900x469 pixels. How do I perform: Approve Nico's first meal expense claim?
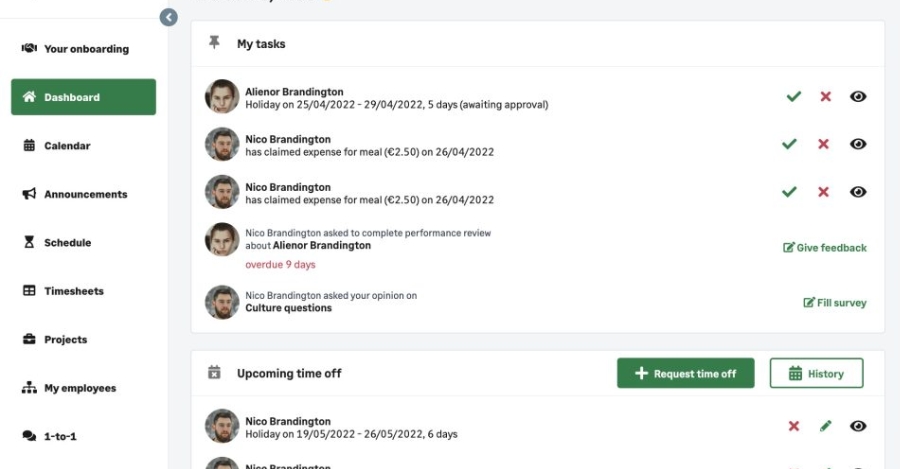click(790, 144)
